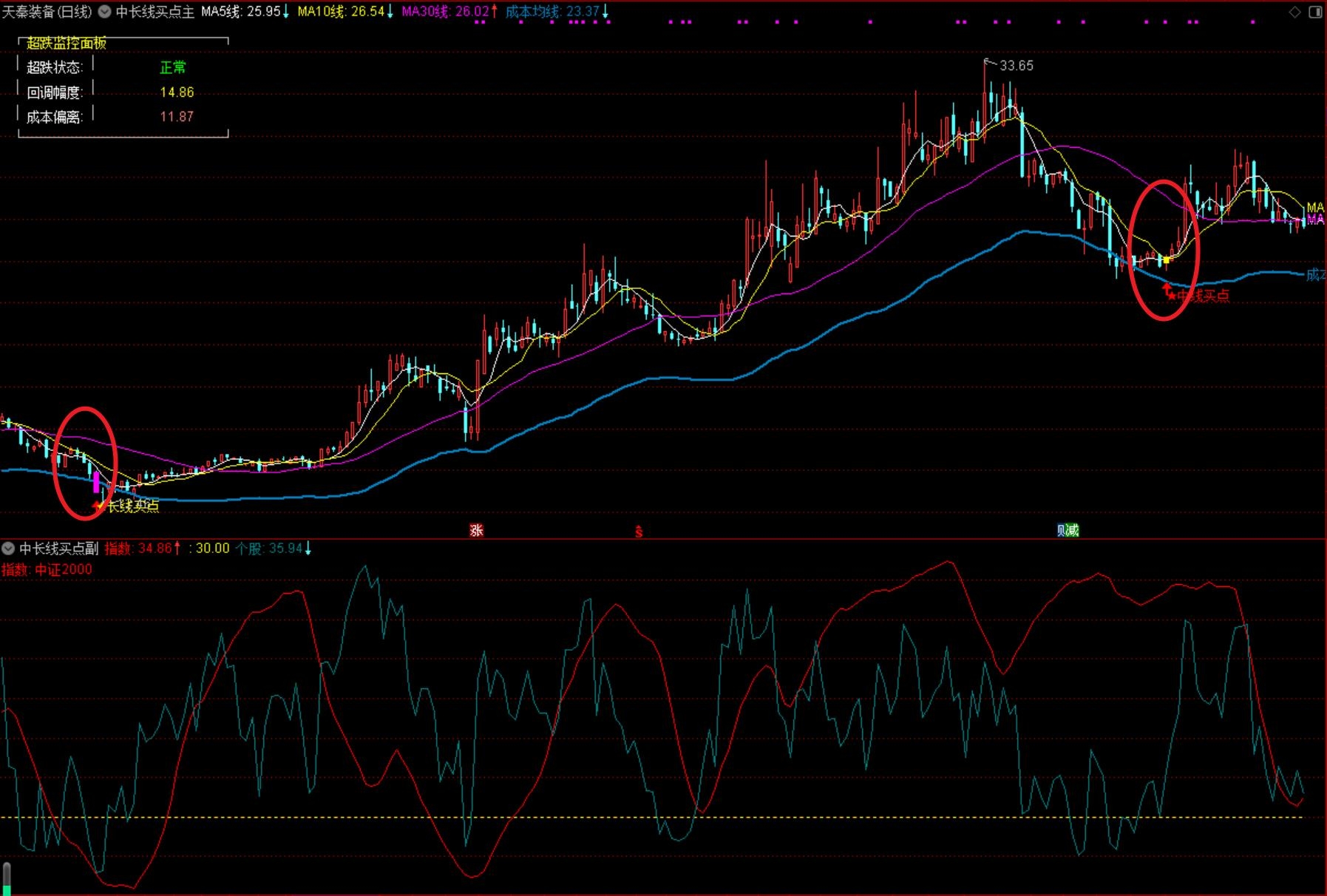Click the 指数: 中证2000 label

point(47,569)
